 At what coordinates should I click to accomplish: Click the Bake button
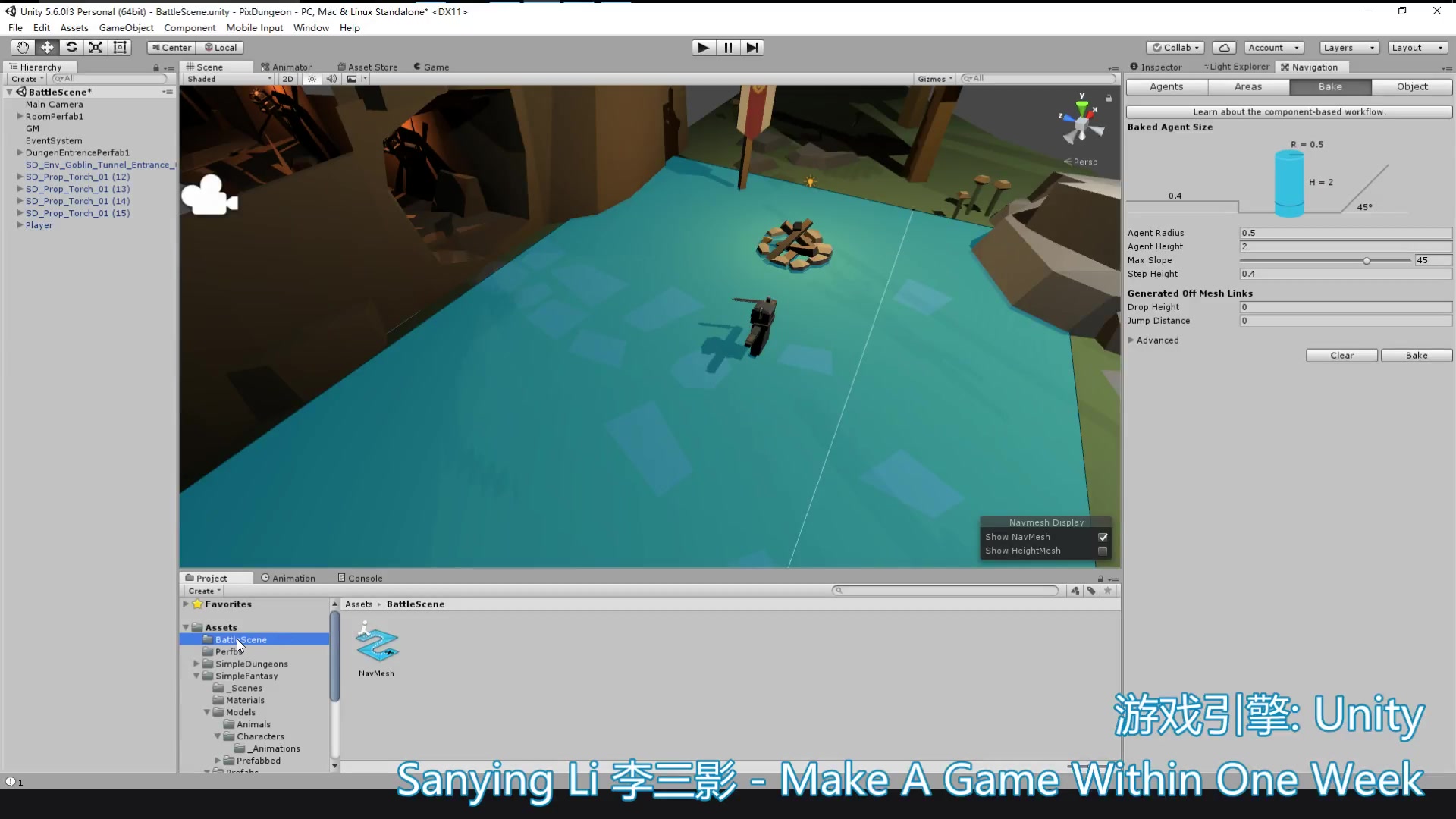tap(1415, 355)
